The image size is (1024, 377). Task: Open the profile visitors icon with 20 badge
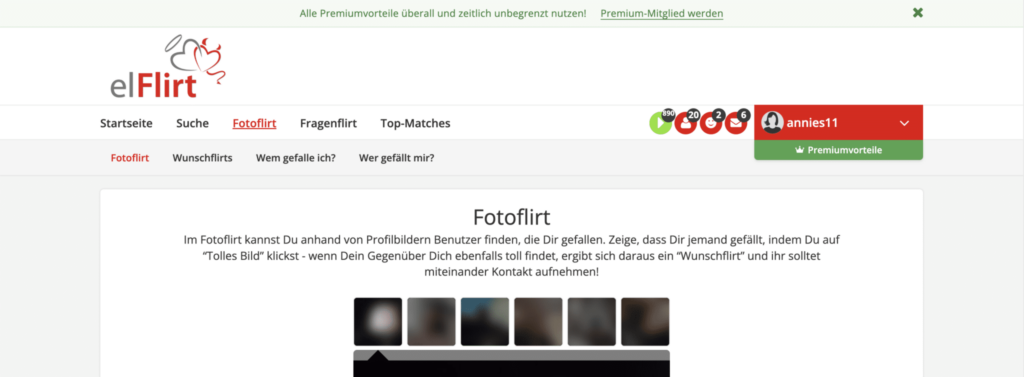[685, 123]
